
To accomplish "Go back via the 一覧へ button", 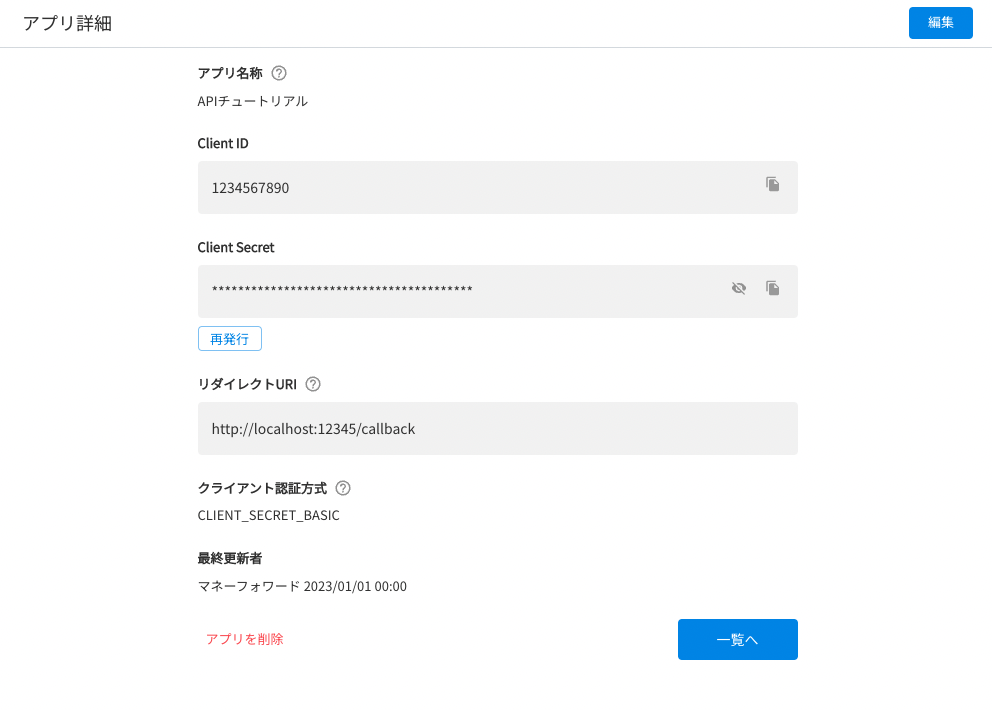I will click(x=737, y=639).
